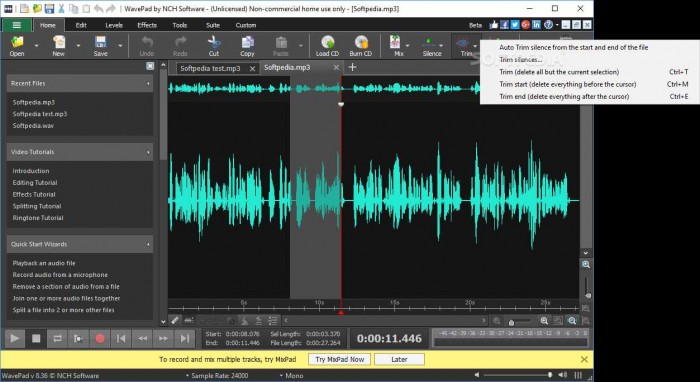Open the Sample Rate 24000 dropdown

(217, 376)
